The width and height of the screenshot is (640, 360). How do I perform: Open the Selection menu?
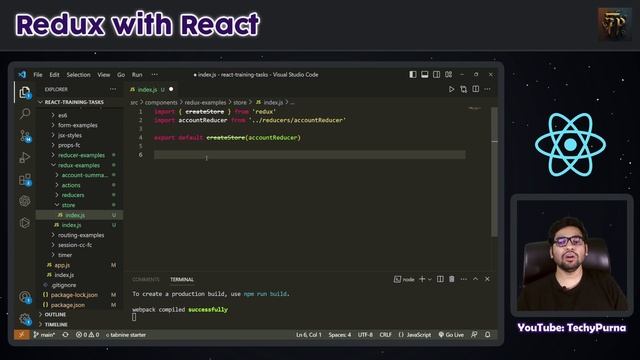pos(78,75)
